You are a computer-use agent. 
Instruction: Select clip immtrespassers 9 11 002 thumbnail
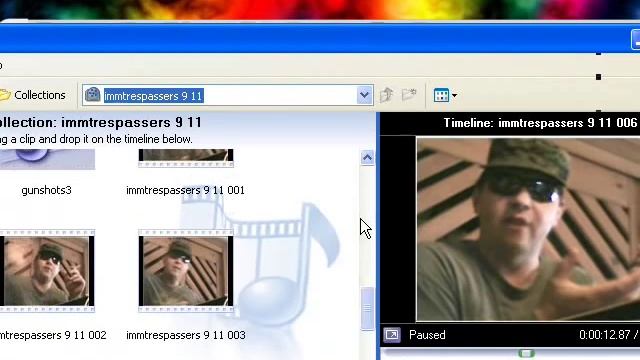tap(47, 271)
